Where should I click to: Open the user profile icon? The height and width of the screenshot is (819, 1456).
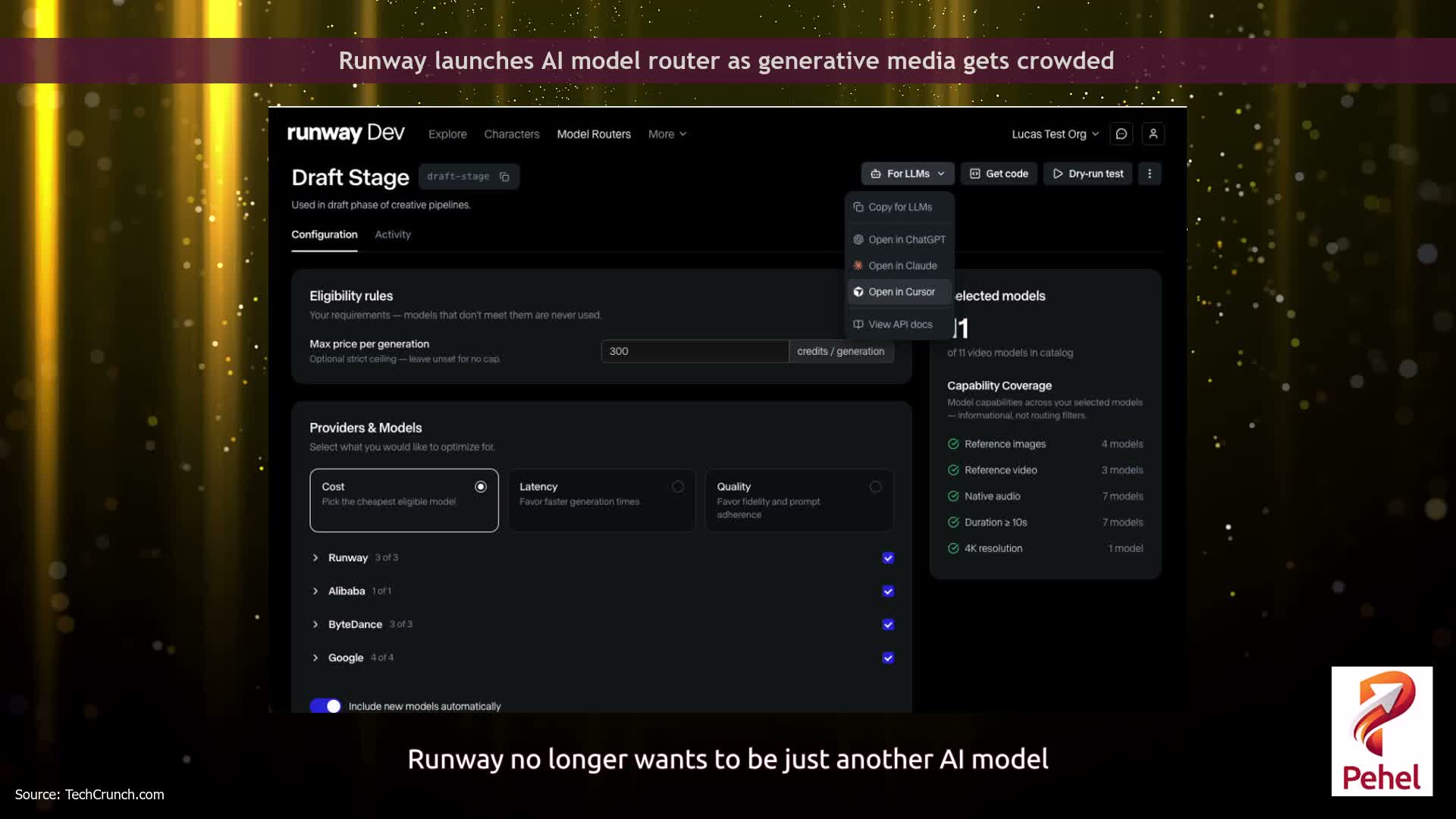(x=1153, y=134)
